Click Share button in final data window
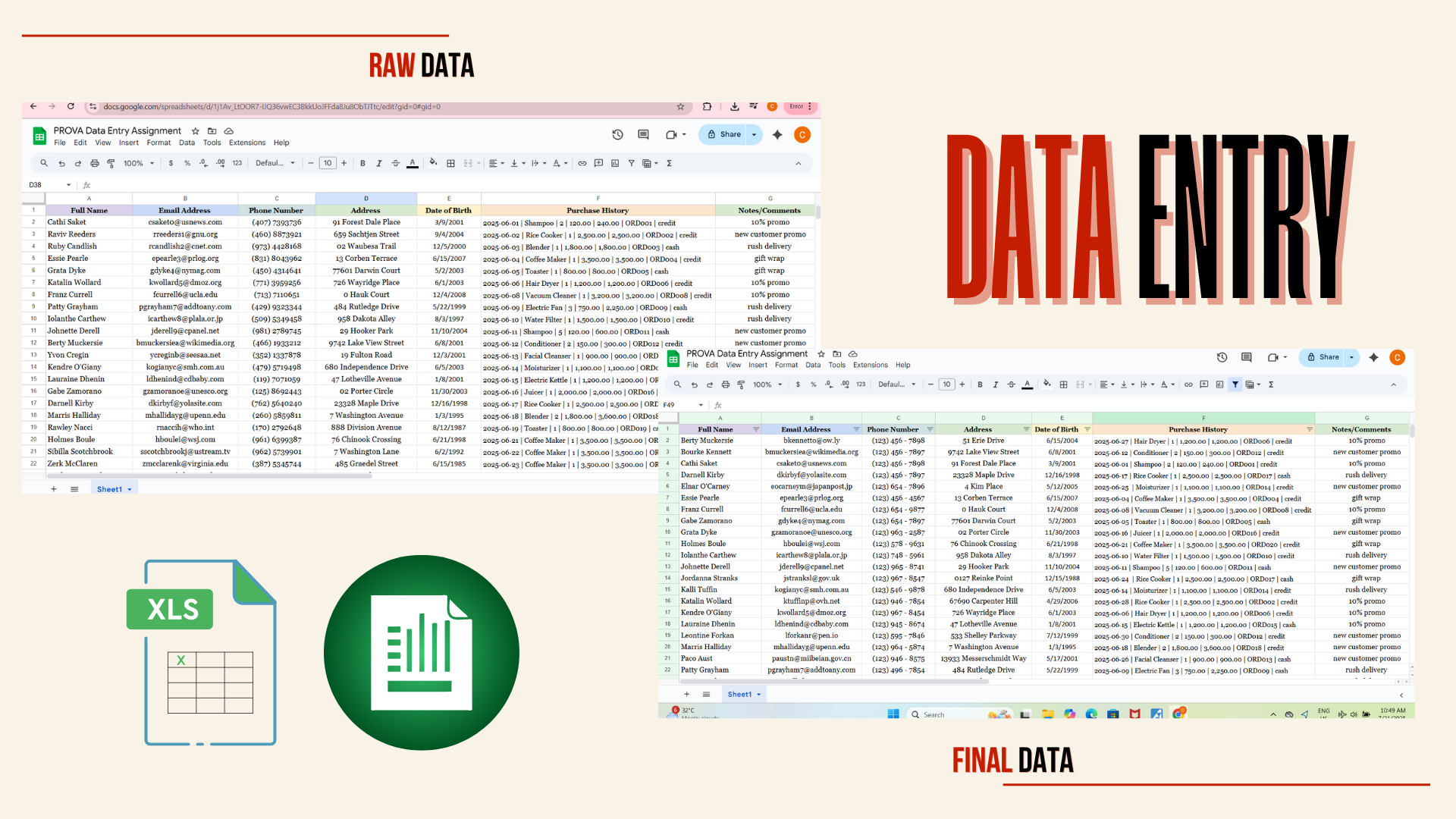This screenshot has width=1456, height=819. tap(1323, 357)
